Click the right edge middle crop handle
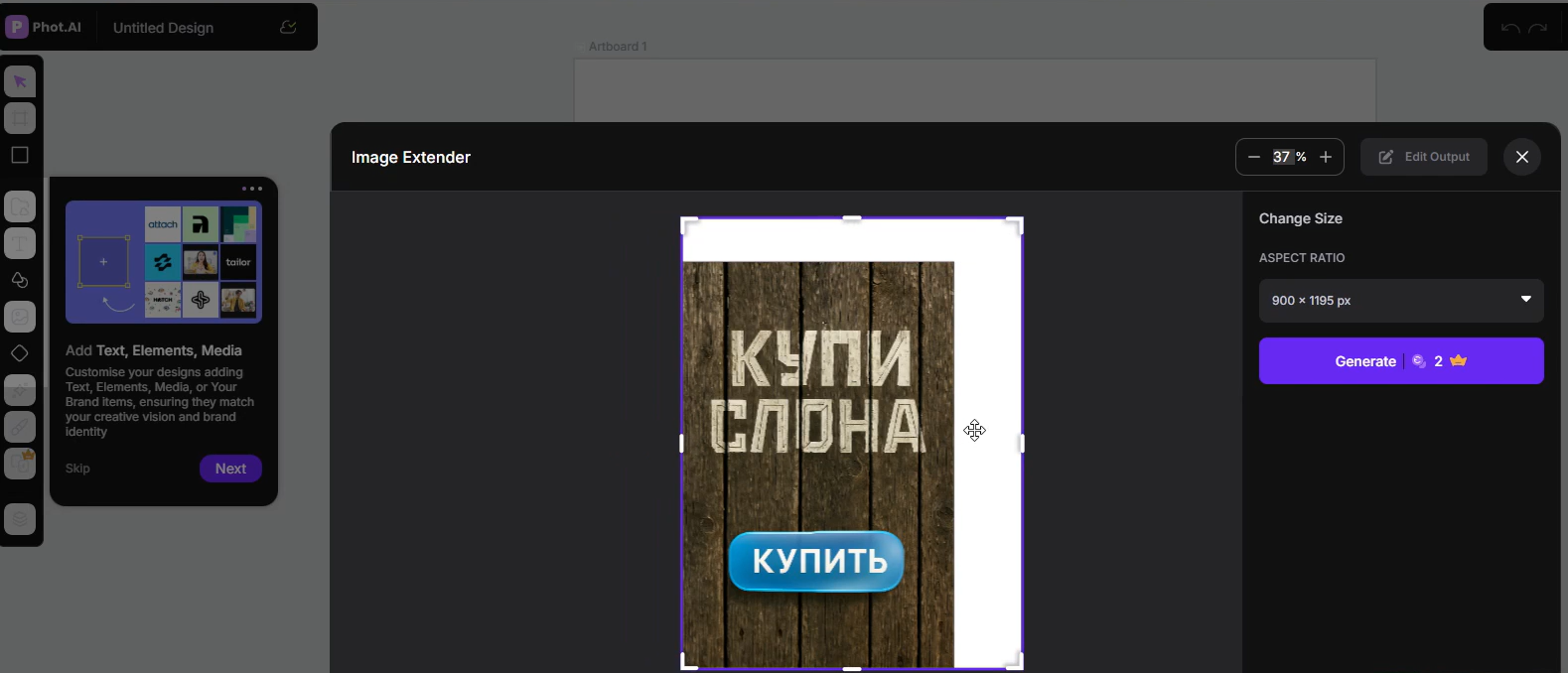Screen dimensions: 1568x673 [1022, 444]
